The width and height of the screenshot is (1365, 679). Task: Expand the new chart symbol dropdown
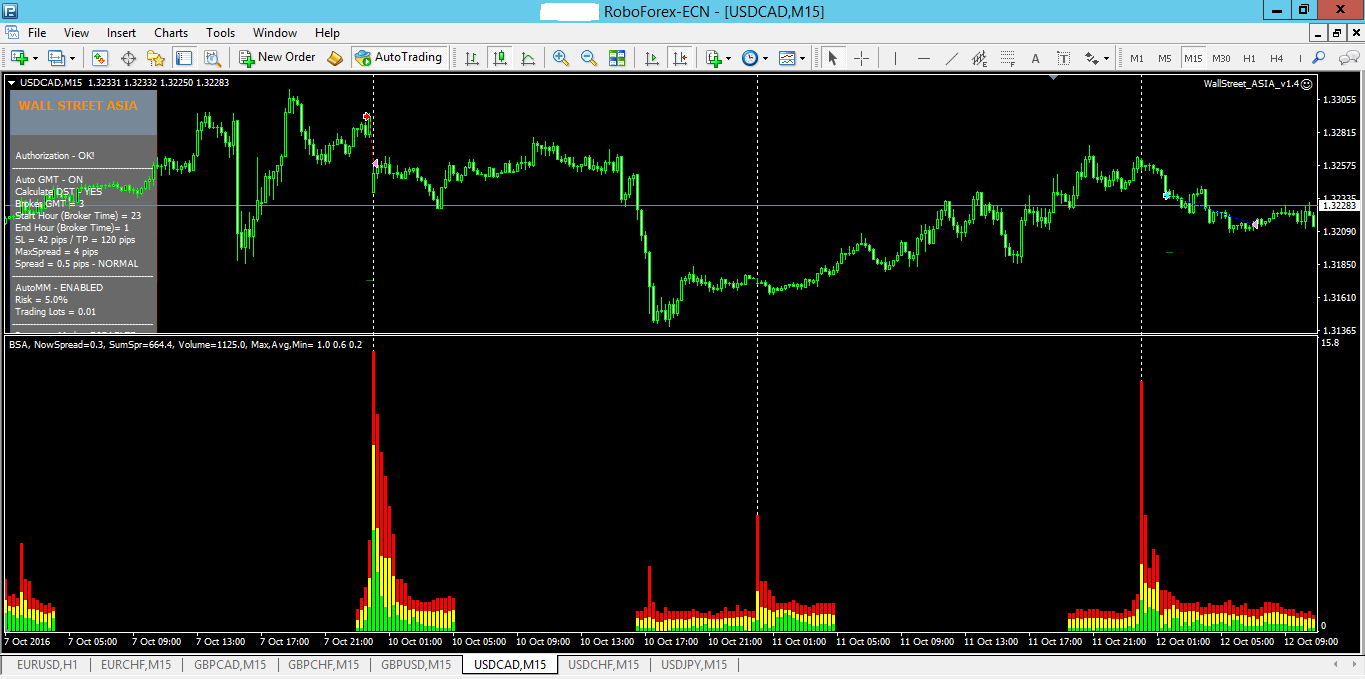[36, 58]
